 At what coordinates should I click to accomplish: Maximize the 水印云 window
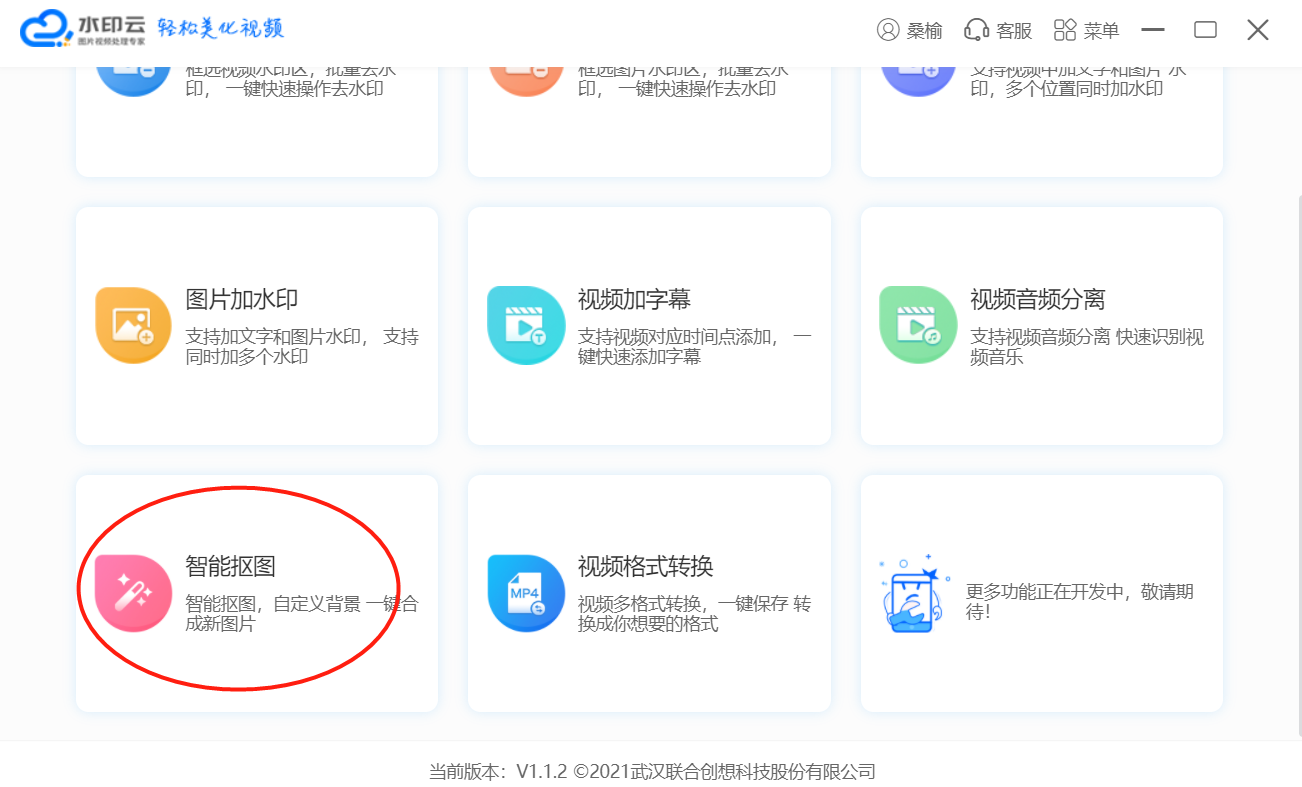coord(1205,30)
